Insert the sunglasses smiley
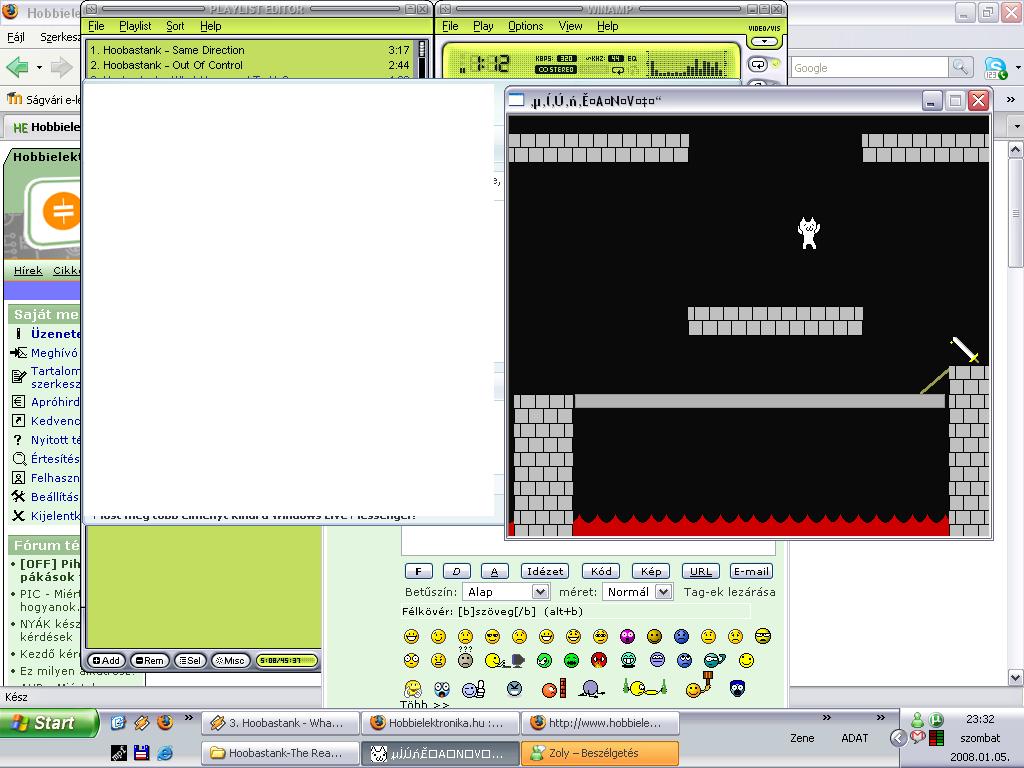1024x768 pixels. (x=492, y=636)
